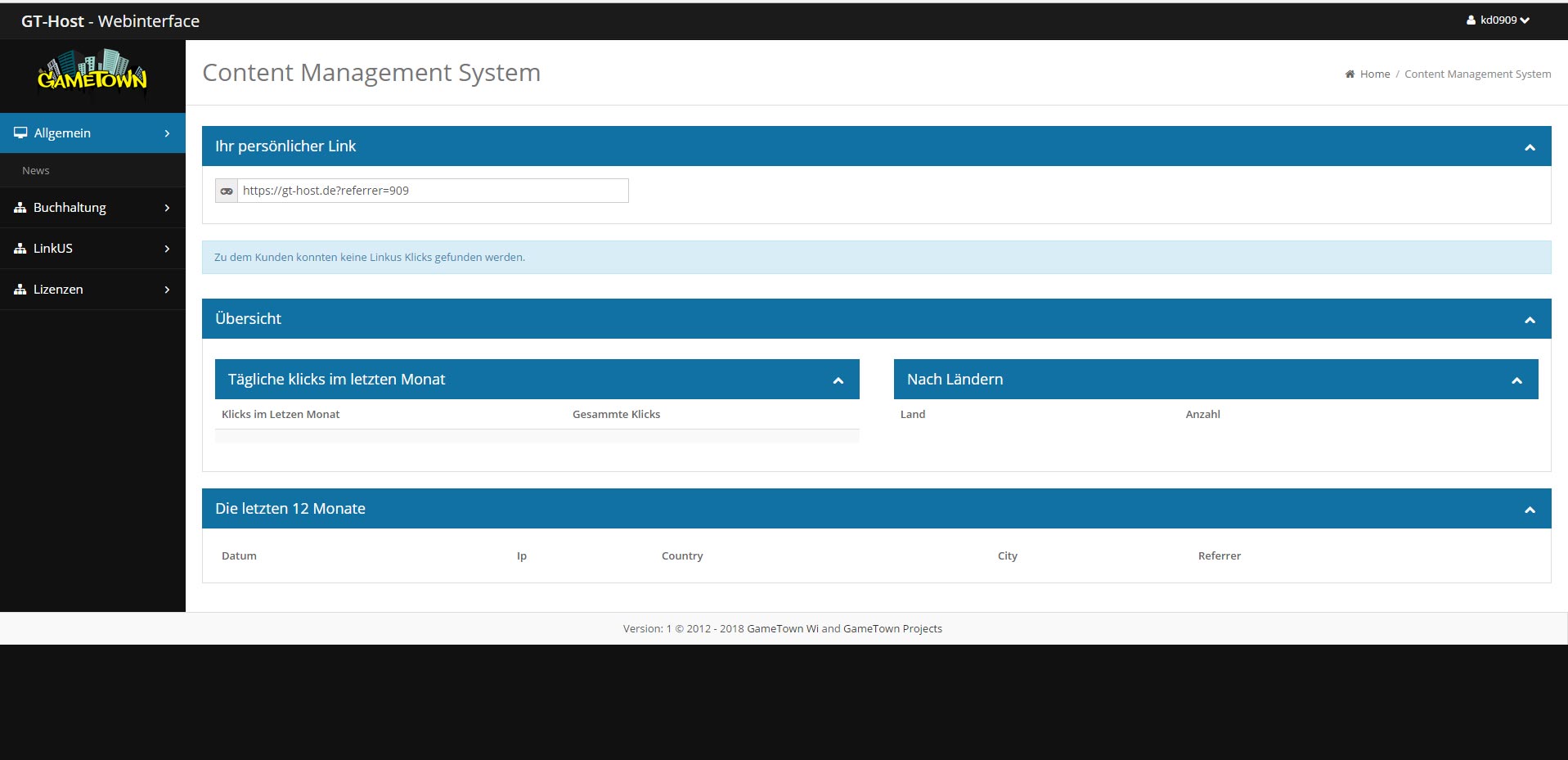The height and width of the screenshot is (760, 1568).
Task: Collapse Die letzten 12 Monate panel
Action: coord(1530,510)
